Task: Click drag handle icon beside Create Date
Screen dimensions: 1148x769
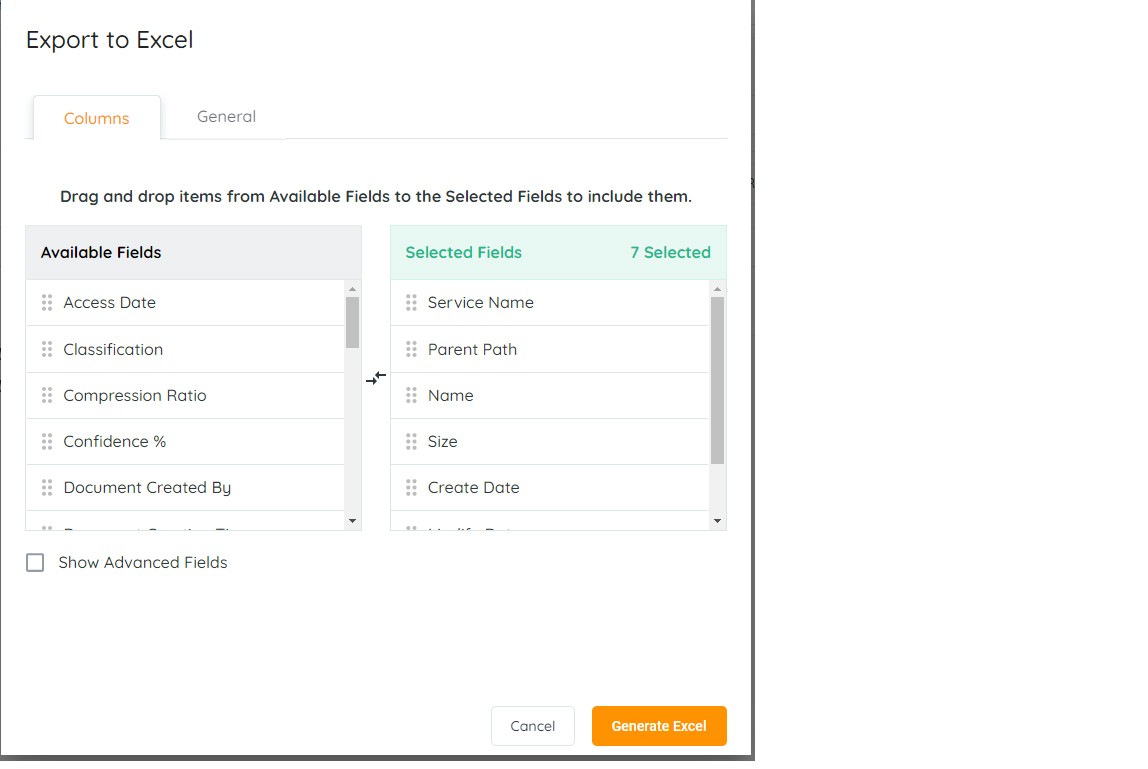Action: tap(411, 488)
